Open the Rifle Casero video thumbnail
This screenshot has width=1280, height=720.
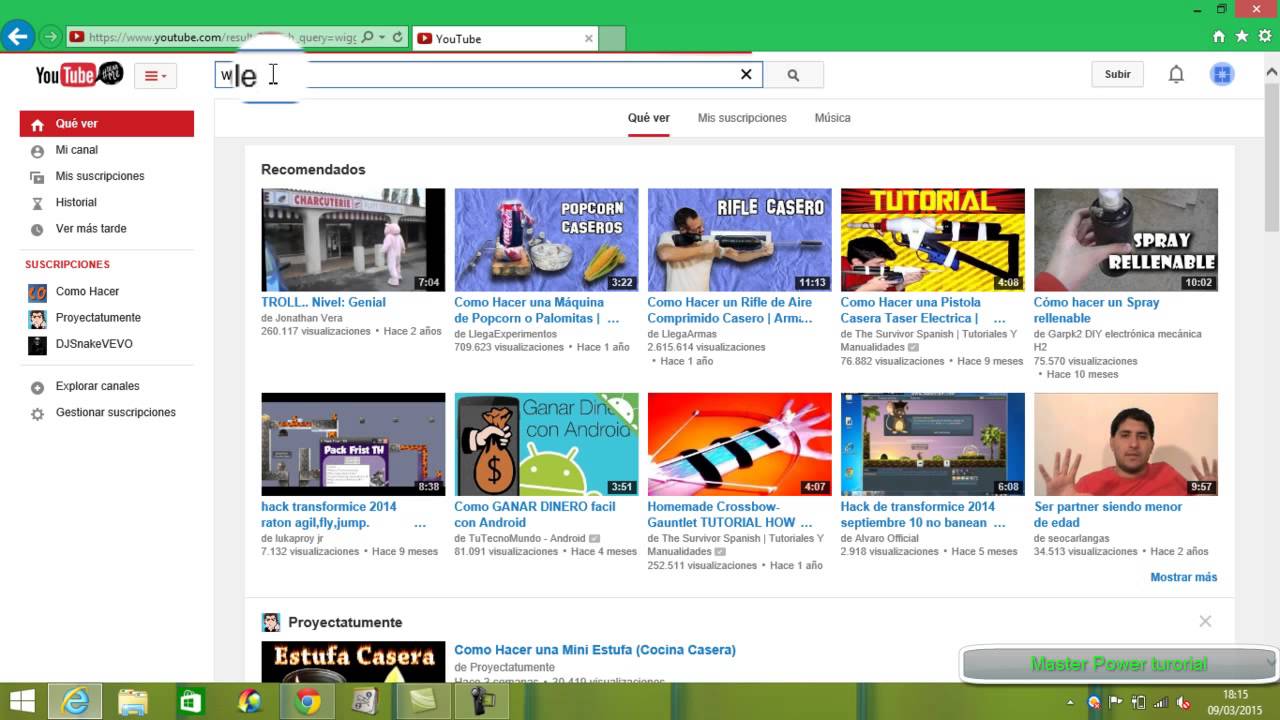click(739, 240)
